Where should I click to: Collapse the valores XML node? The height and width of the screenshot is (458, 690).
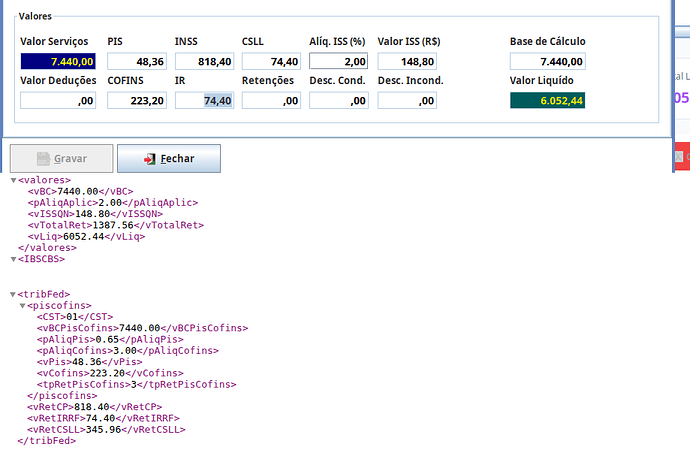point(14,180)
